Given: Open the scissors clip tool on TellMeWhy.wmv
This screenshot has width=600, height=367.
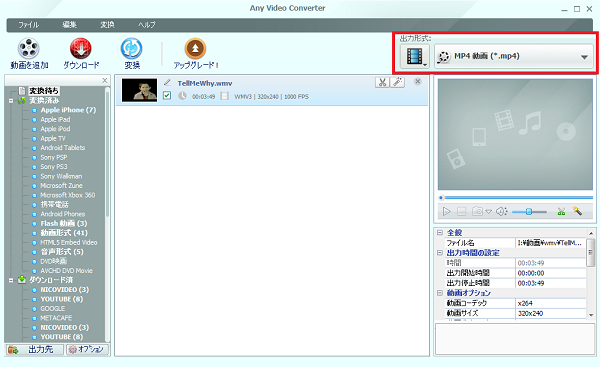Looking at the screenshot, I should coord(382,82).
